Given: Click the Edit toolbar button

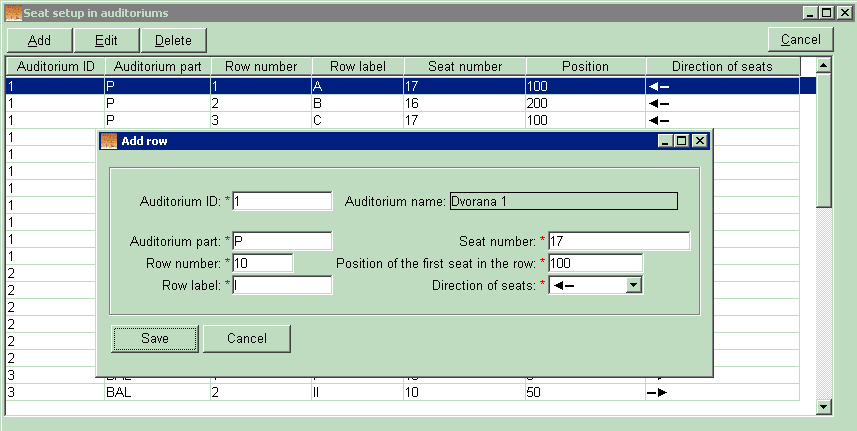Looking at the screenshot, I should tap(106, 40).
